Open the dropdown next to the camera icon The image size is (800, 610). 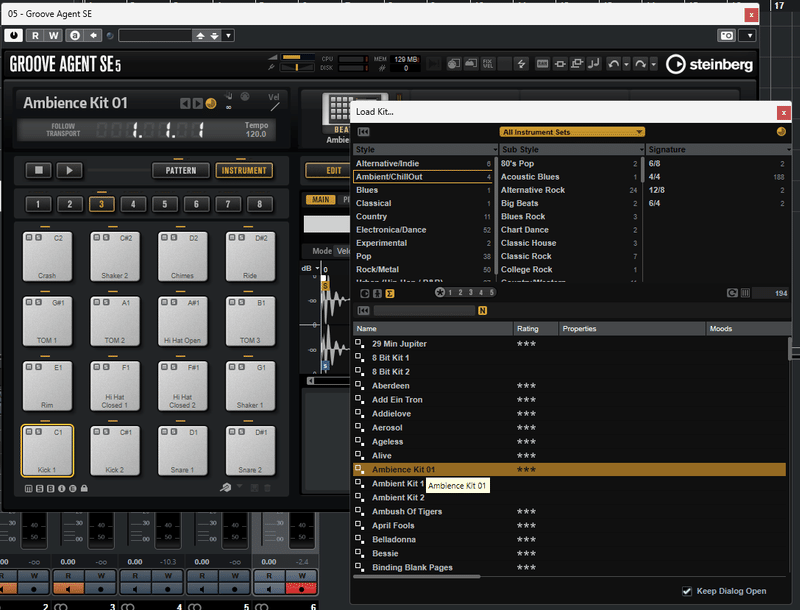click(749, 36)
